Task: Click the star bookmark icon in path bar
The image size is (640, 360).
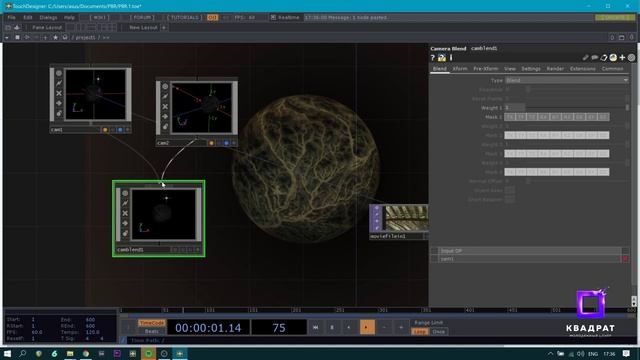Action: pyautogui.click(x=55, y=37)
